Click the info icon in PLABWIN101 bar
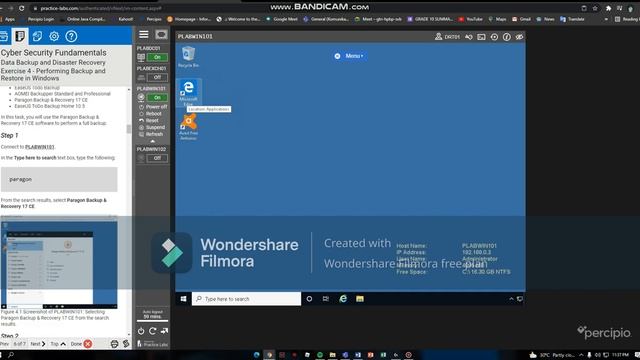 [x=507, y=37]
